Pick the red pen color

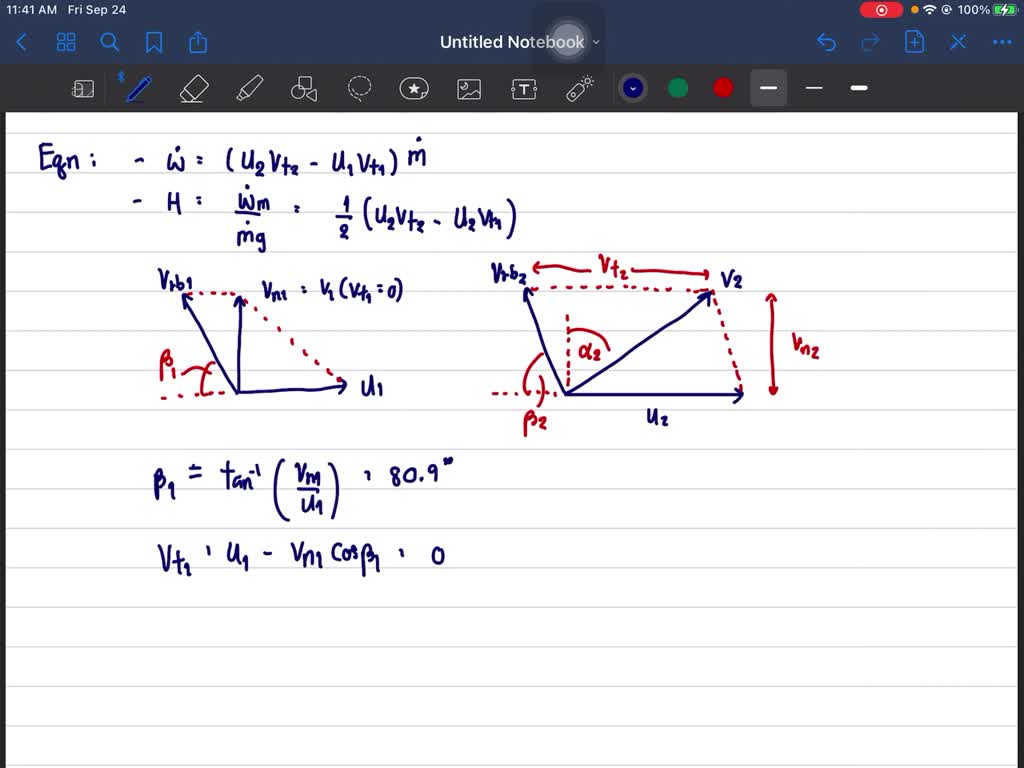pyautogui.click(x=723, y=88)
